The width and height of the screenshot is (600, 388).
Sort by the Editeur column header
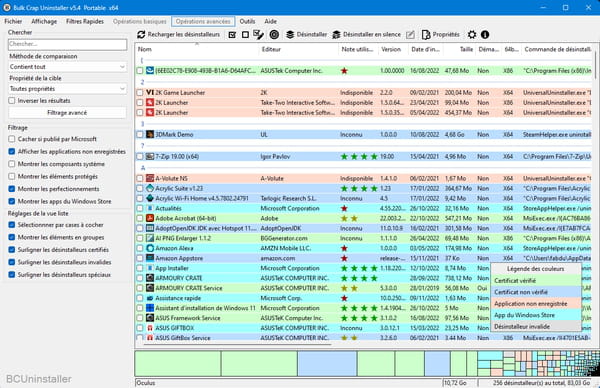(x=298, y=49)
